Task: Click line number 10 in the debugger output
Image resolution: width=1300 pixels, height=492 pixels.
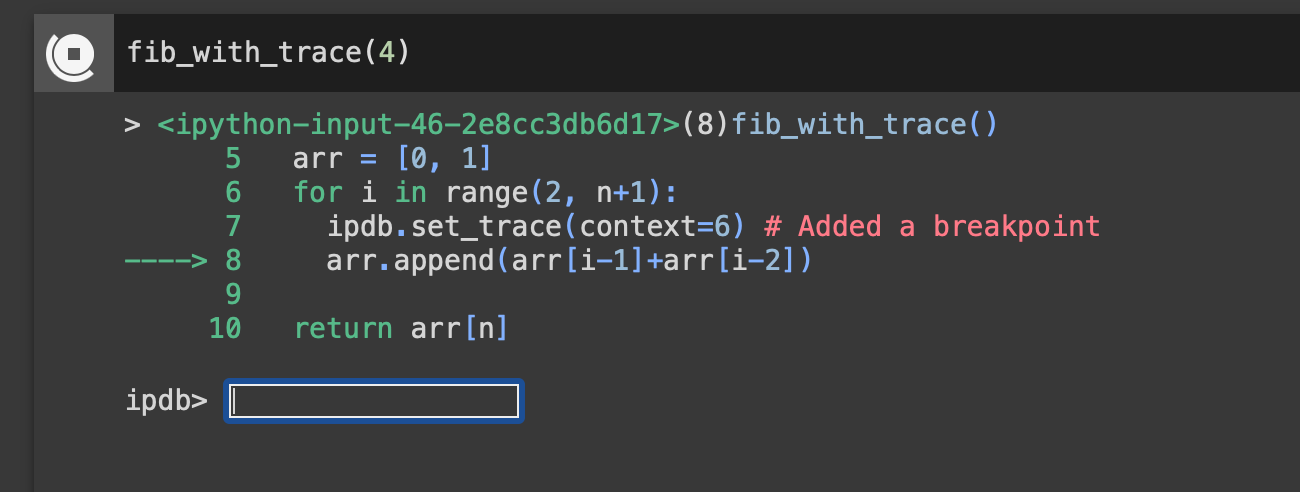Action: pos(225,328)
